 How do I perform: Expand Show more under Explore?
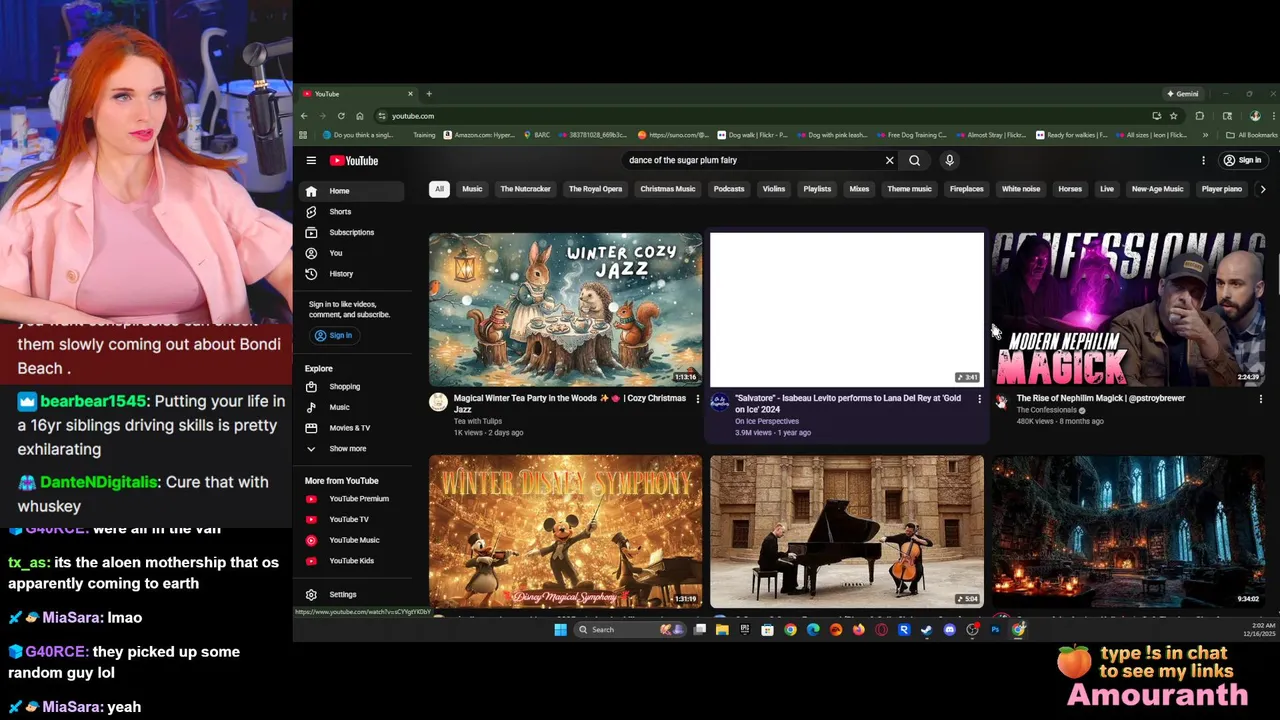[350, 449]
